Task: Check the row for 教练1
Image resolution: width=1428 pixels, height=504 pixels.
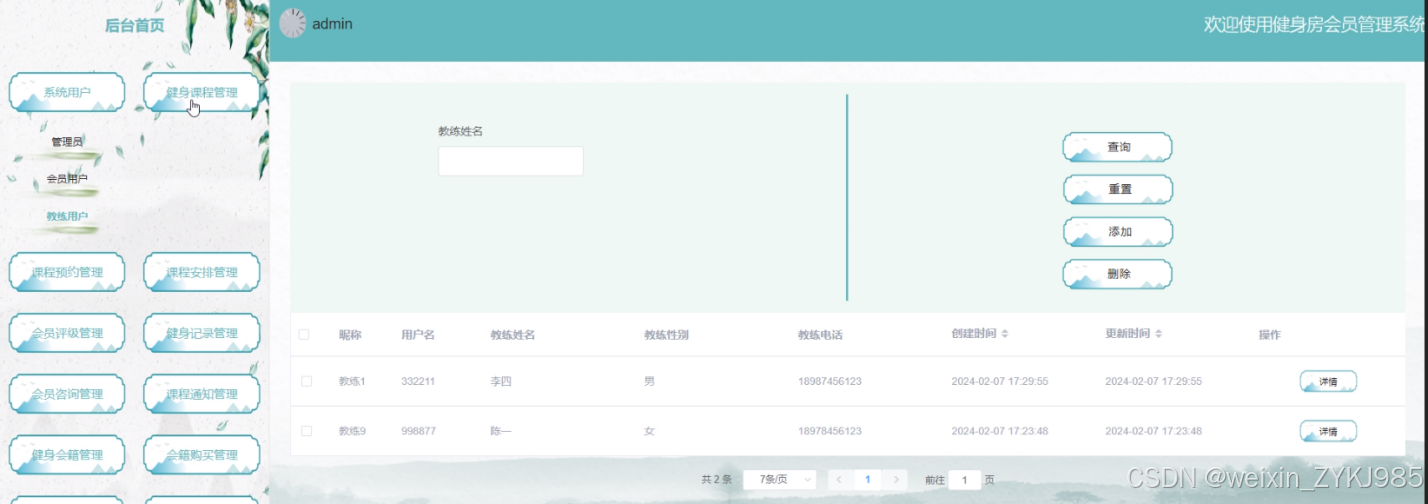Action: 307,382
